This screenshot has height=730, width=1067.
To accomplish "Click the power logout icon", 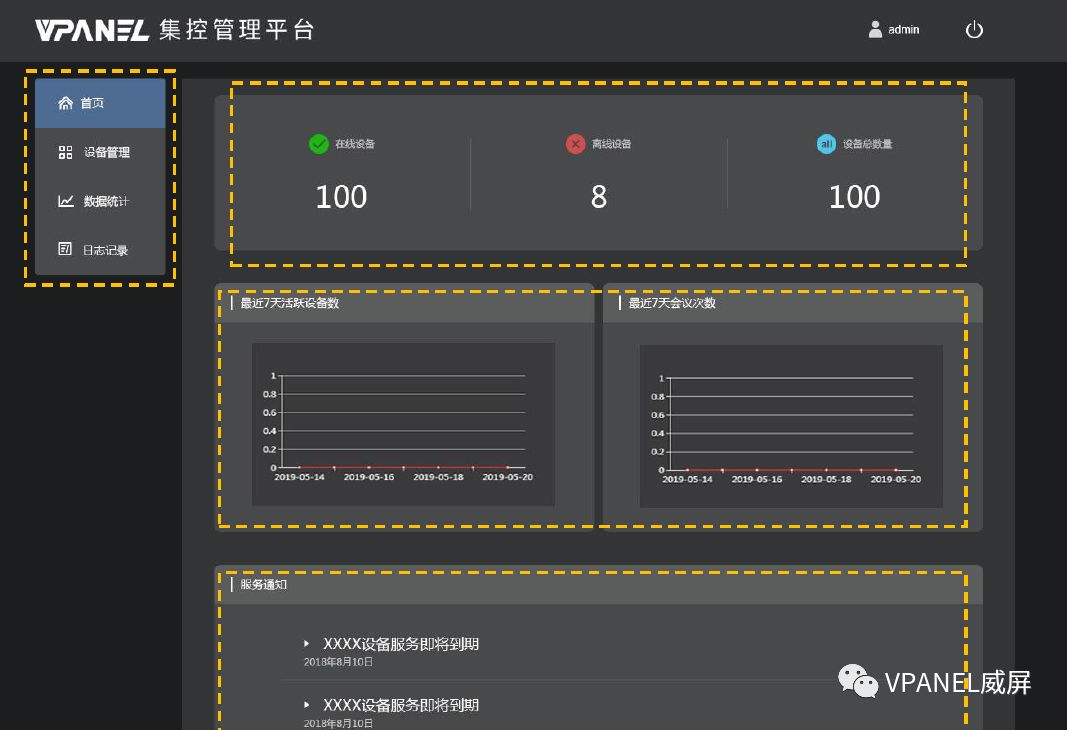I will coord(974,30).
